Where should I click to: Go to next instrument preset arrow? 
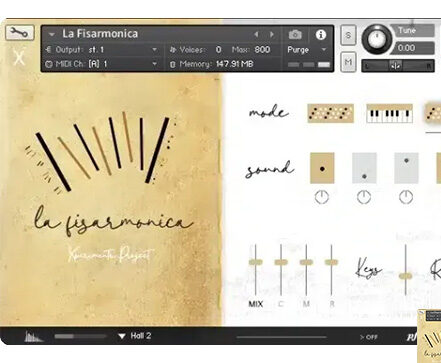click(x=272, y=34)
